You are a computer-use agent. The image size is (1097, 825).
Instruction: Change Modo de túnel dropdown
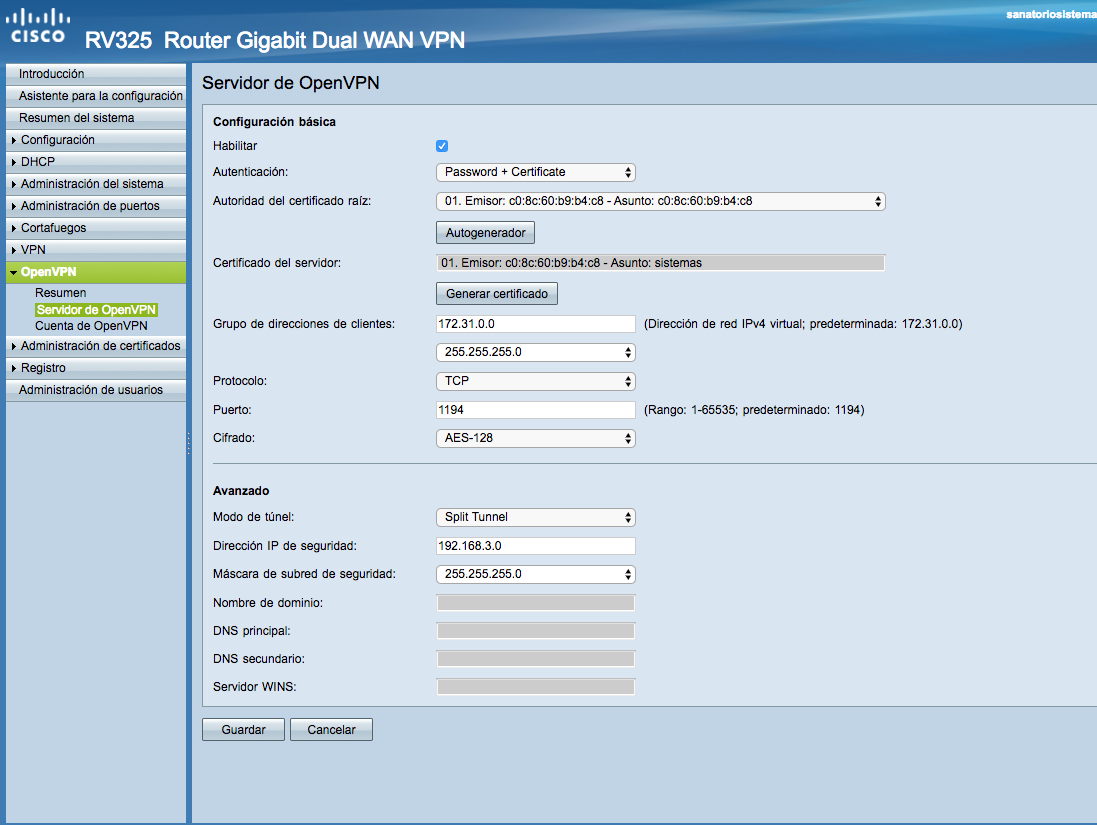click(535, 517)
